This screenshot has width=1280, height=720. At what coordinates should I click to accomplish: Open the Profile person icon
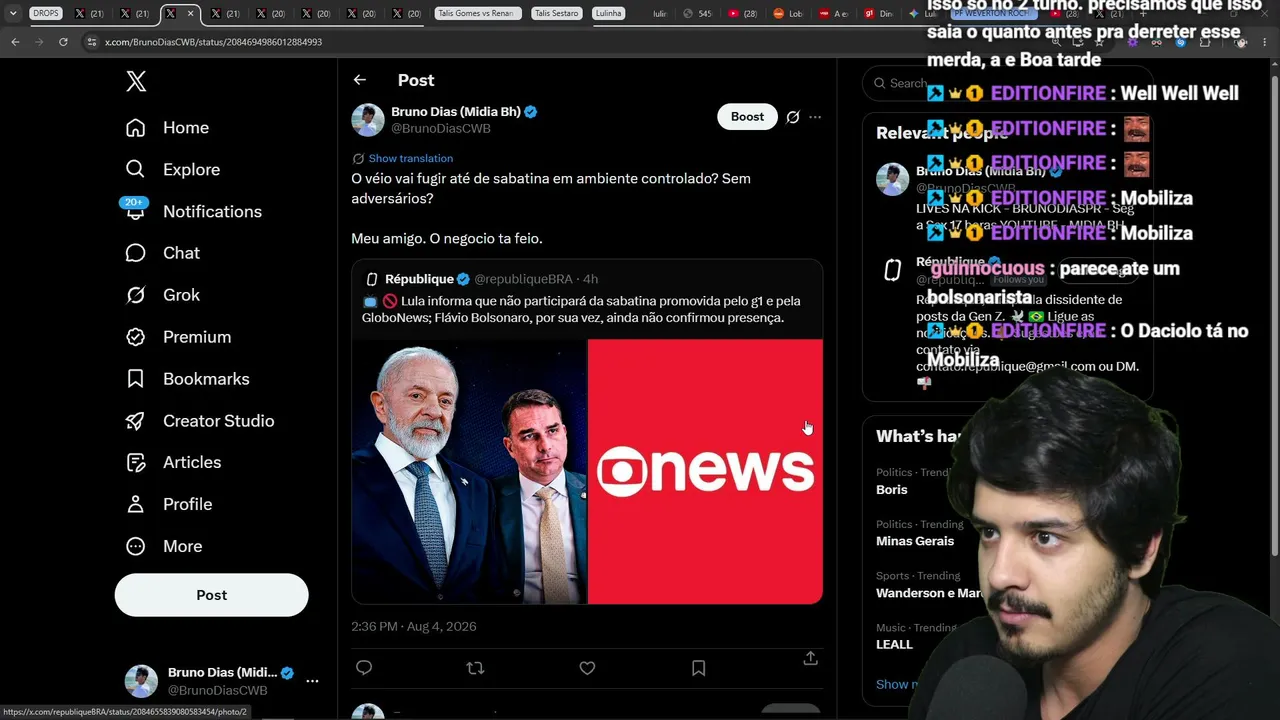pyautogui.click(x=136, y=504)
